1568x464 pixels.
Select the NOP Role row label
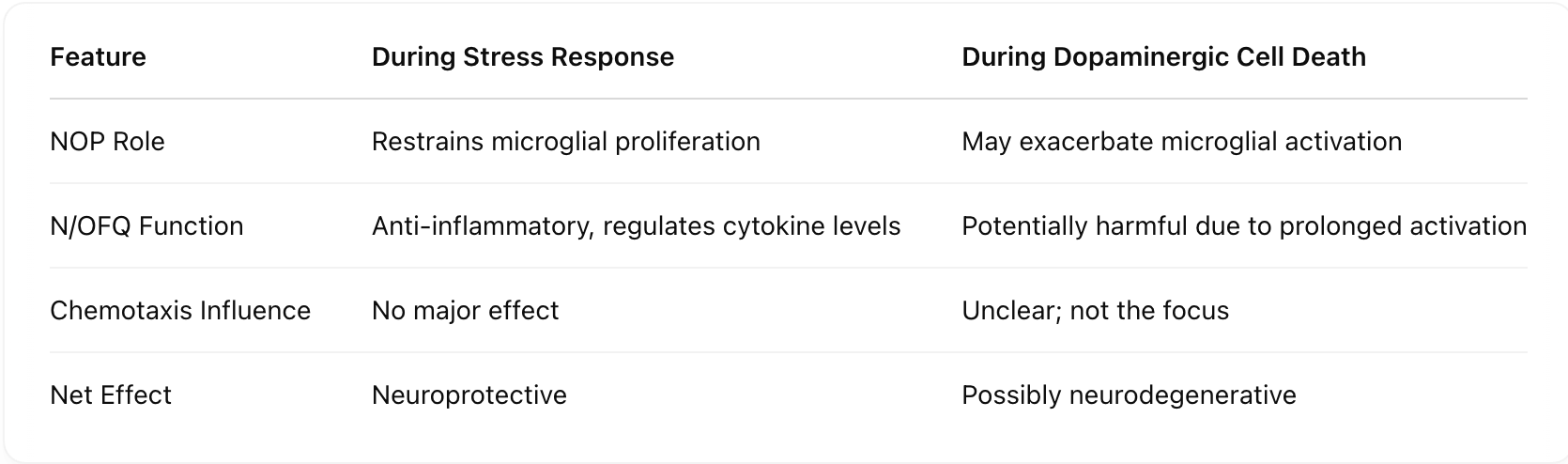(107, 142)
